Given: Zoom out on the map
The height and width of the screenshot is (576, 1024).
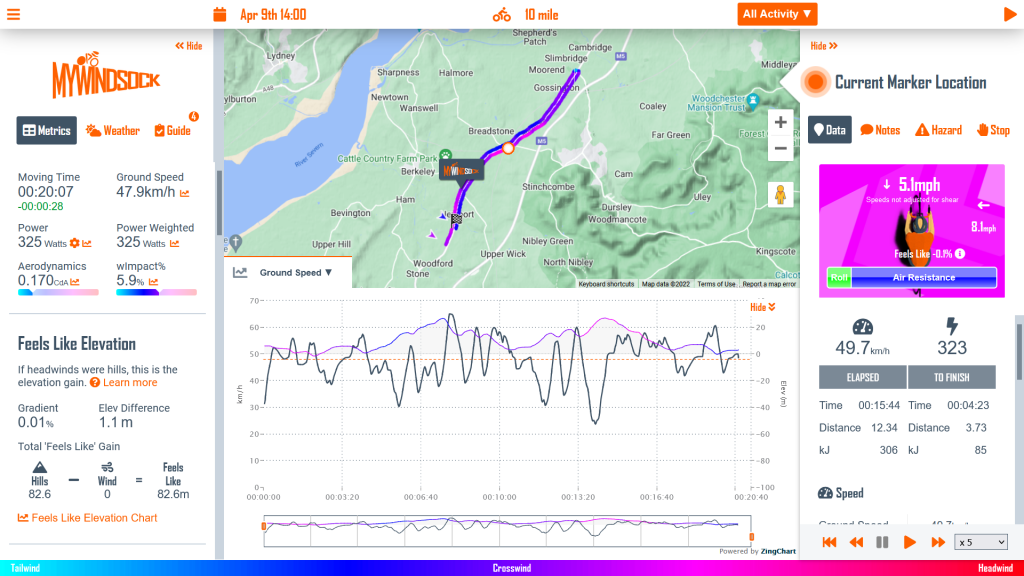Looking at the screenshot, I should [x=780, y=148].
